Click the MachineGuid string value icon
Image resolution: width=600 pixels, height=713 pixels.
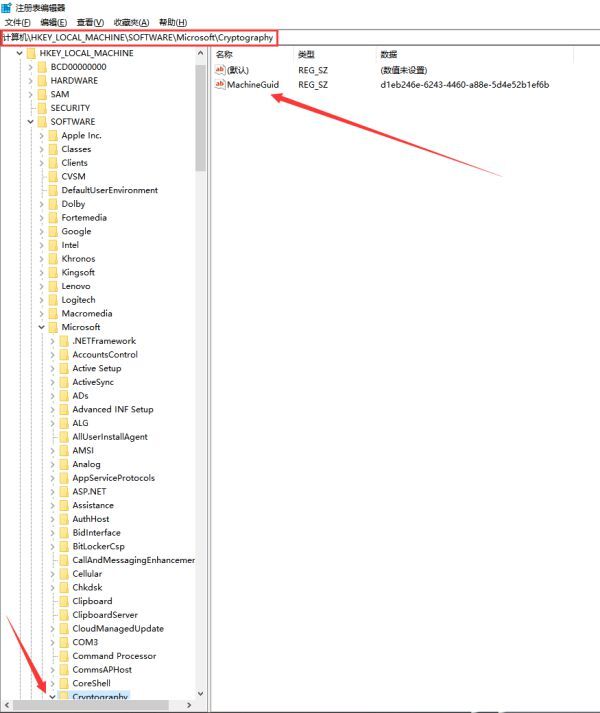[220, 85]
